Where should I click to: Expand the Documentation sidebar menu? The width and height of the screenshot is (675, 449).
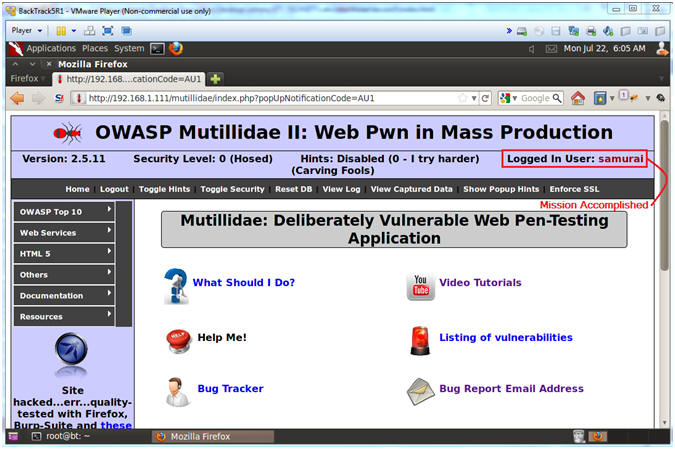tap(64, 295)
